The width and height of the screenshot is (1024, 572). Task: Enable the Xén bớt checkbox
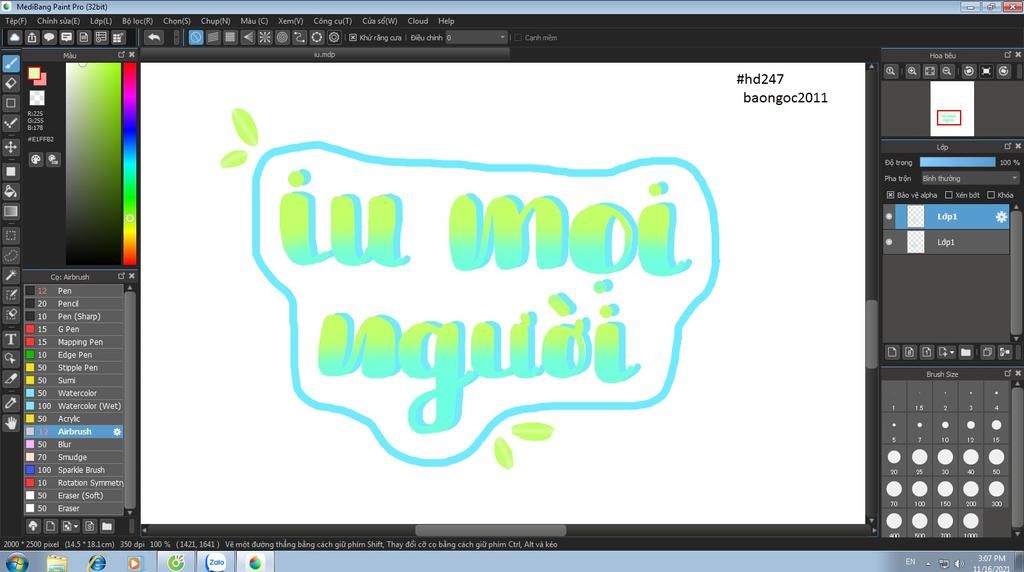pyautogui.click(x=949, y=195)
